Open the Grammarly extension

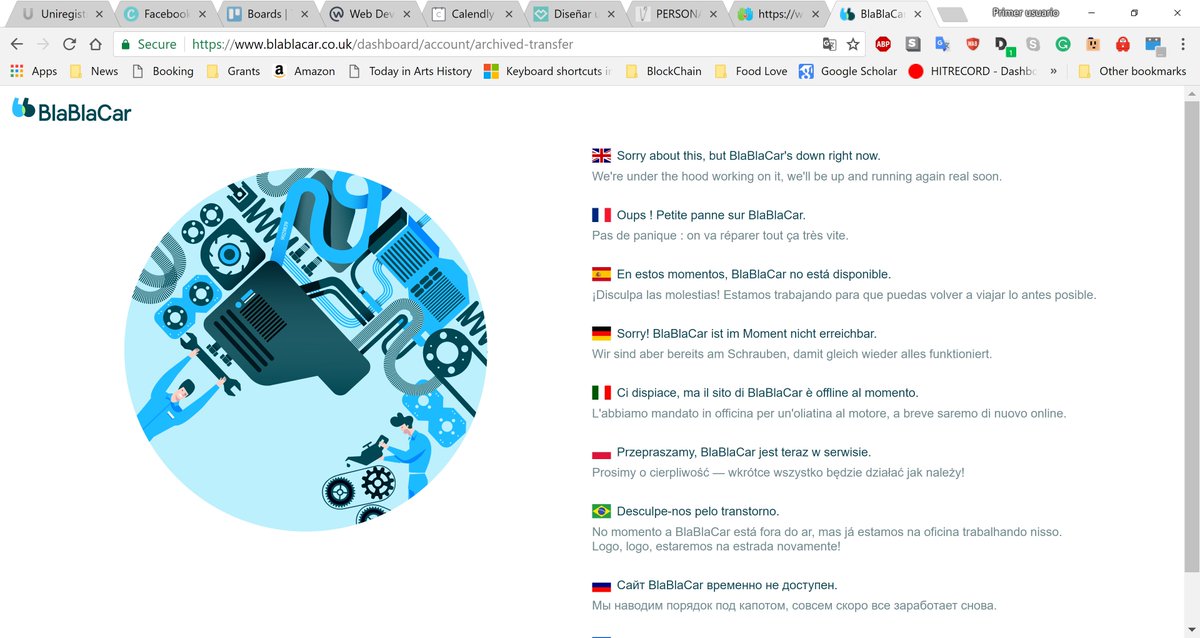coord(1062,44)
